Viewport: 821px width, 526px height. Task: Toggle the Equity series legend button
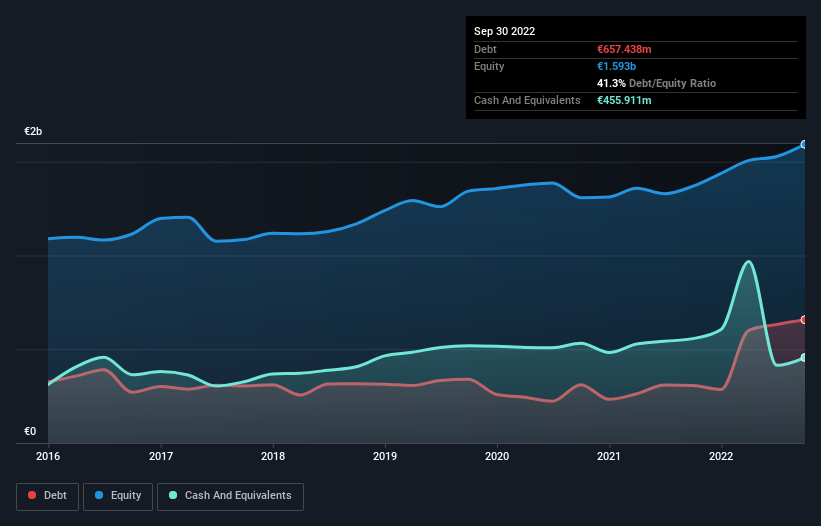pos(118,496)
